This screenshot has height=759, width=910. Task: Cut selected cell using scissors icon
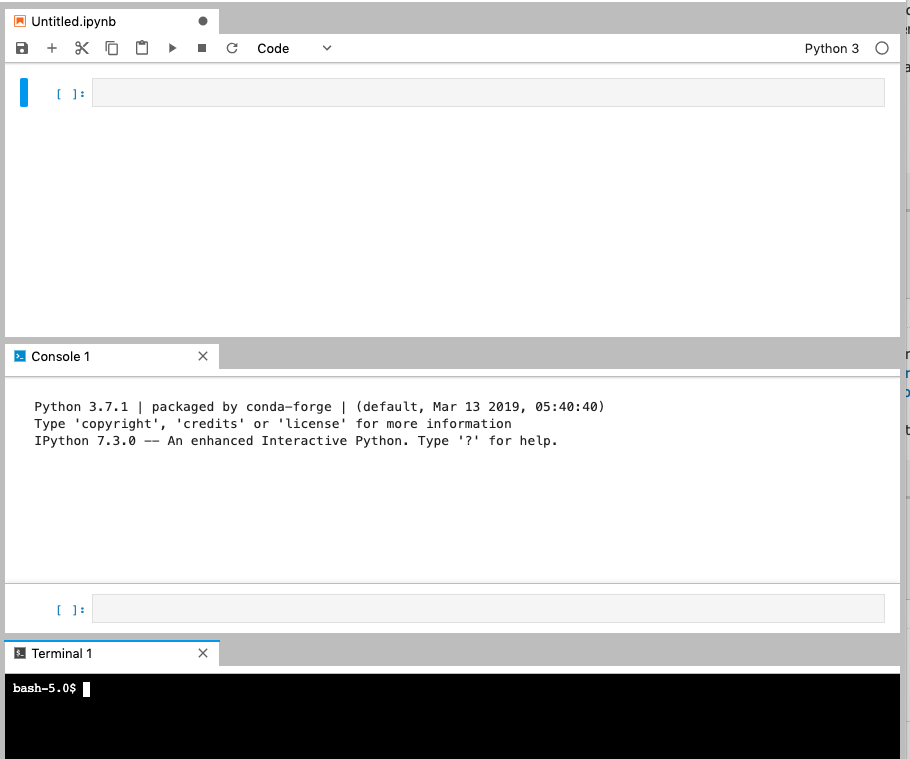click(x=82, y=48)
